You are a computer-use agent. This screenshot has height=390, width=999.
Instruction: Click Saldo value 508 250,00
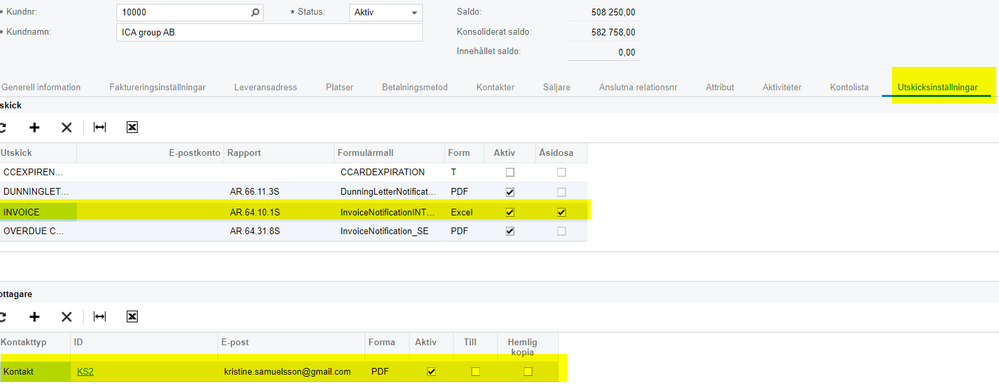pyautogui.click(x=612, y=12)
